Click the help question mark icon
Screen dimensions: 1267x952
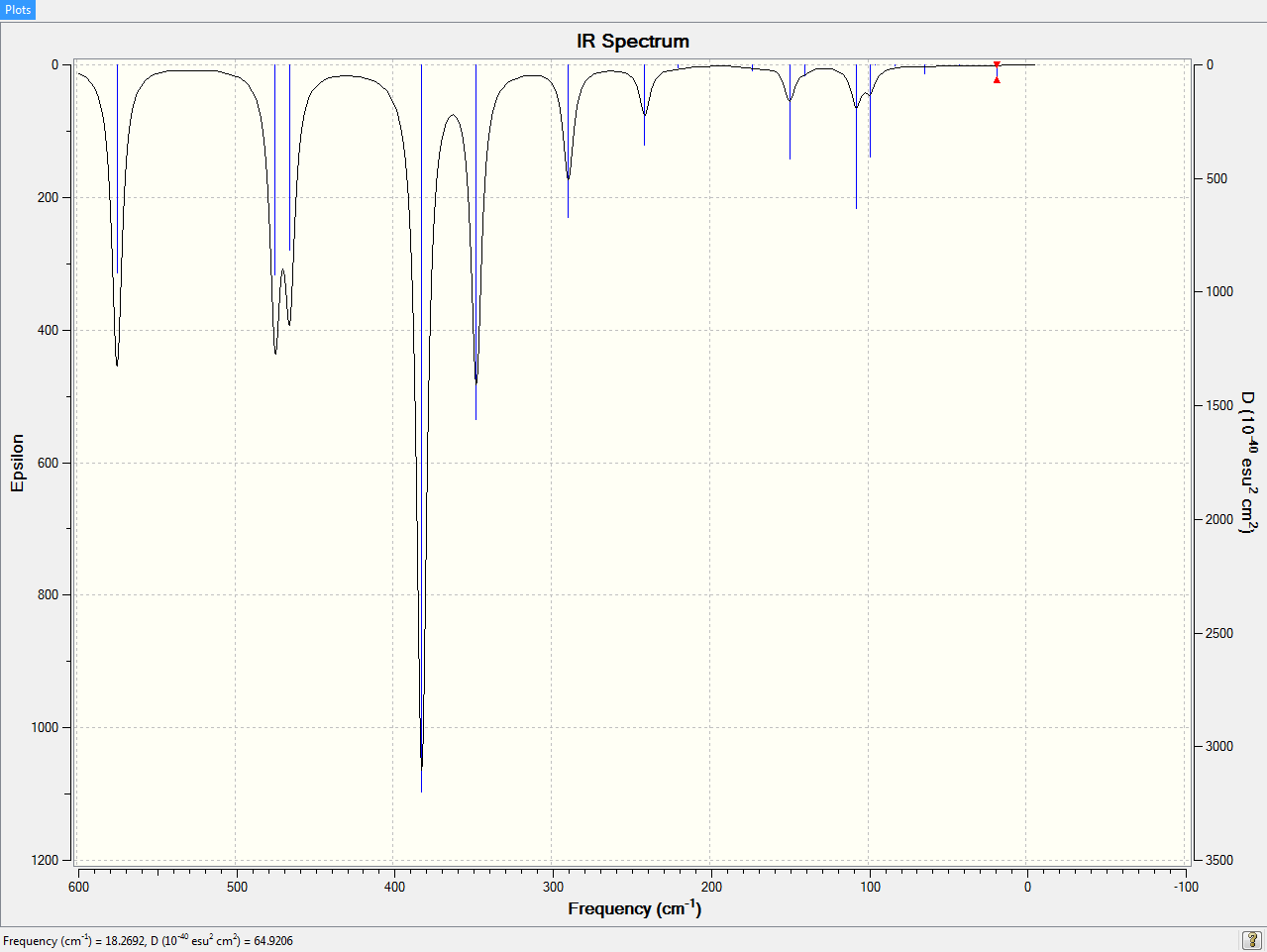1252,940
